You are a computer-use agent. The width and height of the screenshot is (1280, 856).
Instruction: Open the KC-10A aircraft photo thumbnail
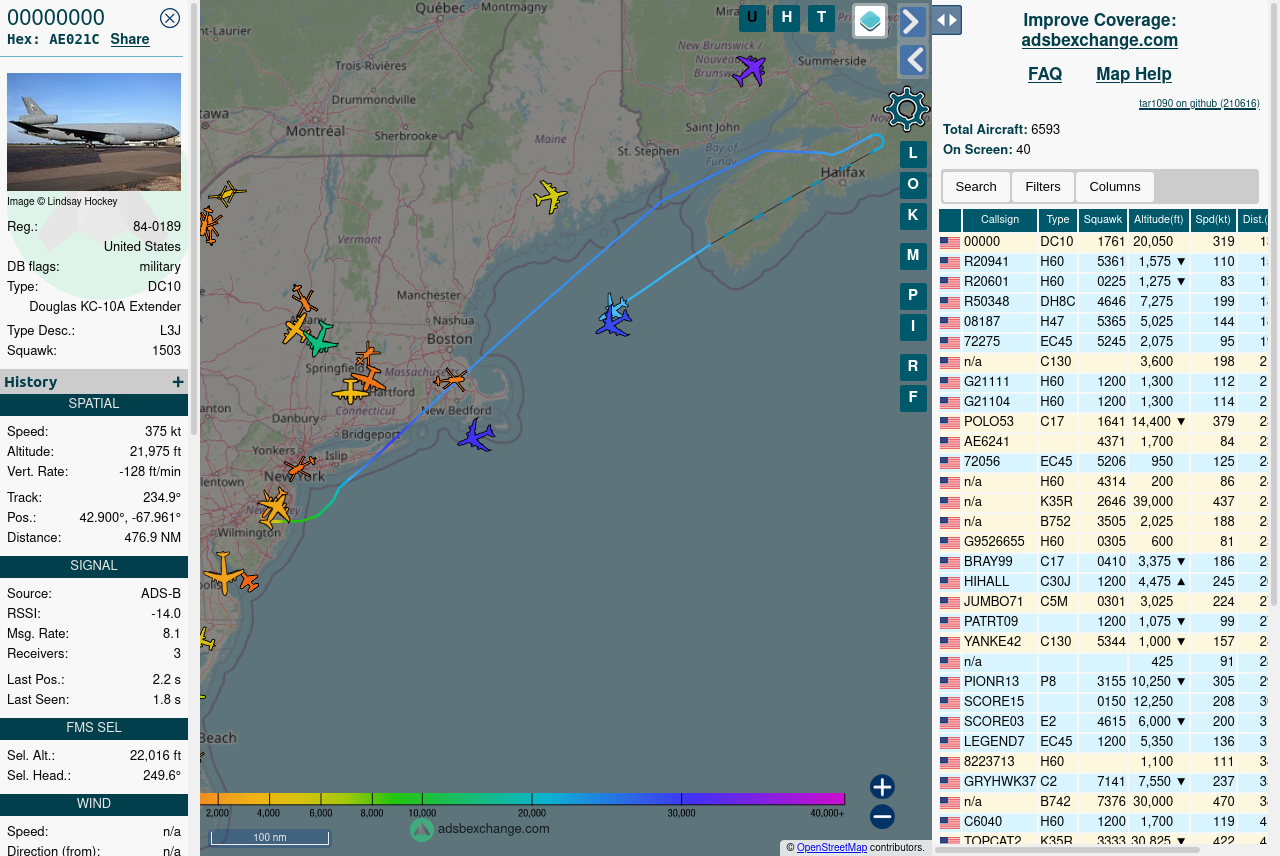pyautogui.click(x=94, y=132)
